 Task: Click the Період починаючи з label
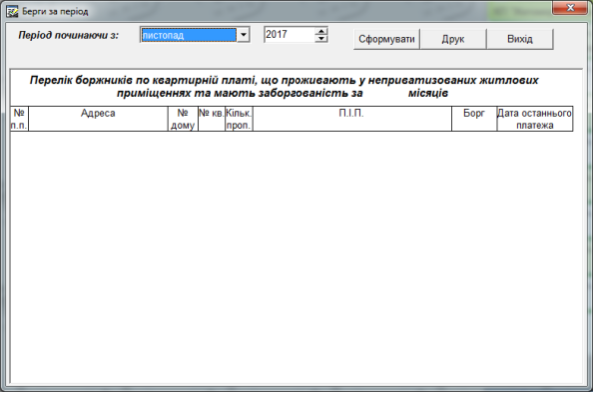pyautogui.click(x=69, y=35)
